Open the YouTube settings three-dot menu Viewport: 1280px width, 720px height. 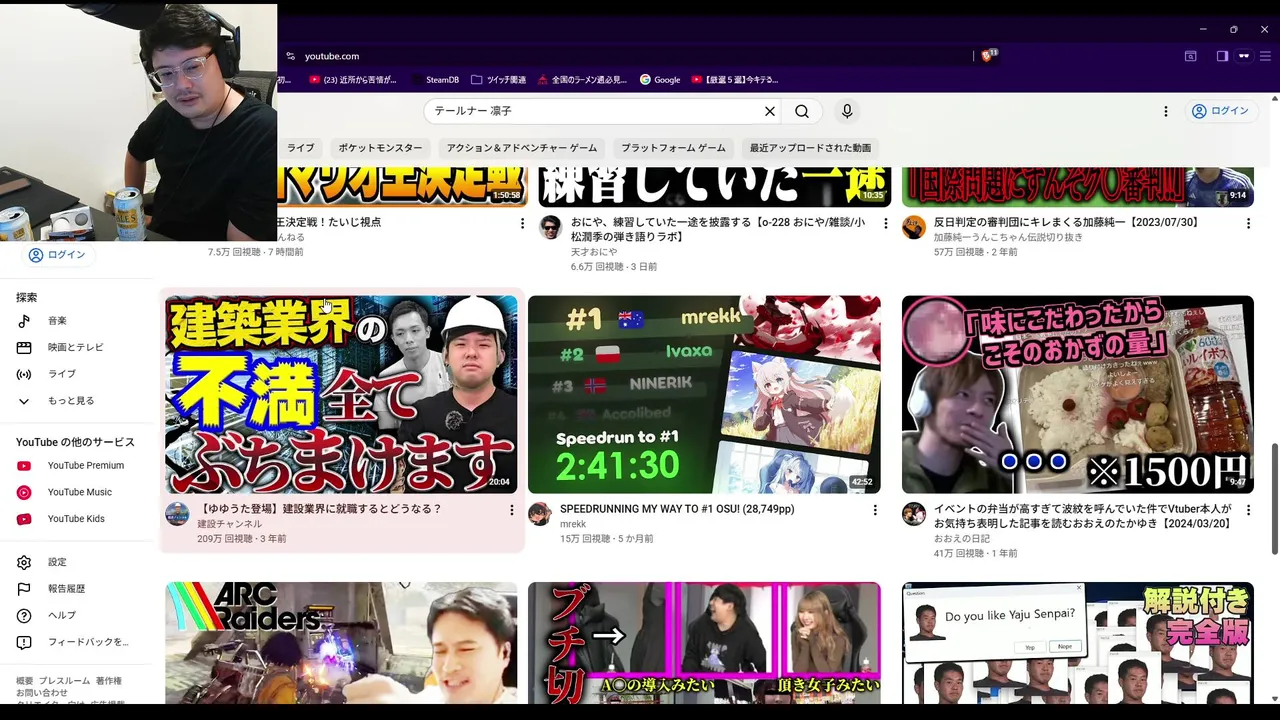(x=1165, y=111)
